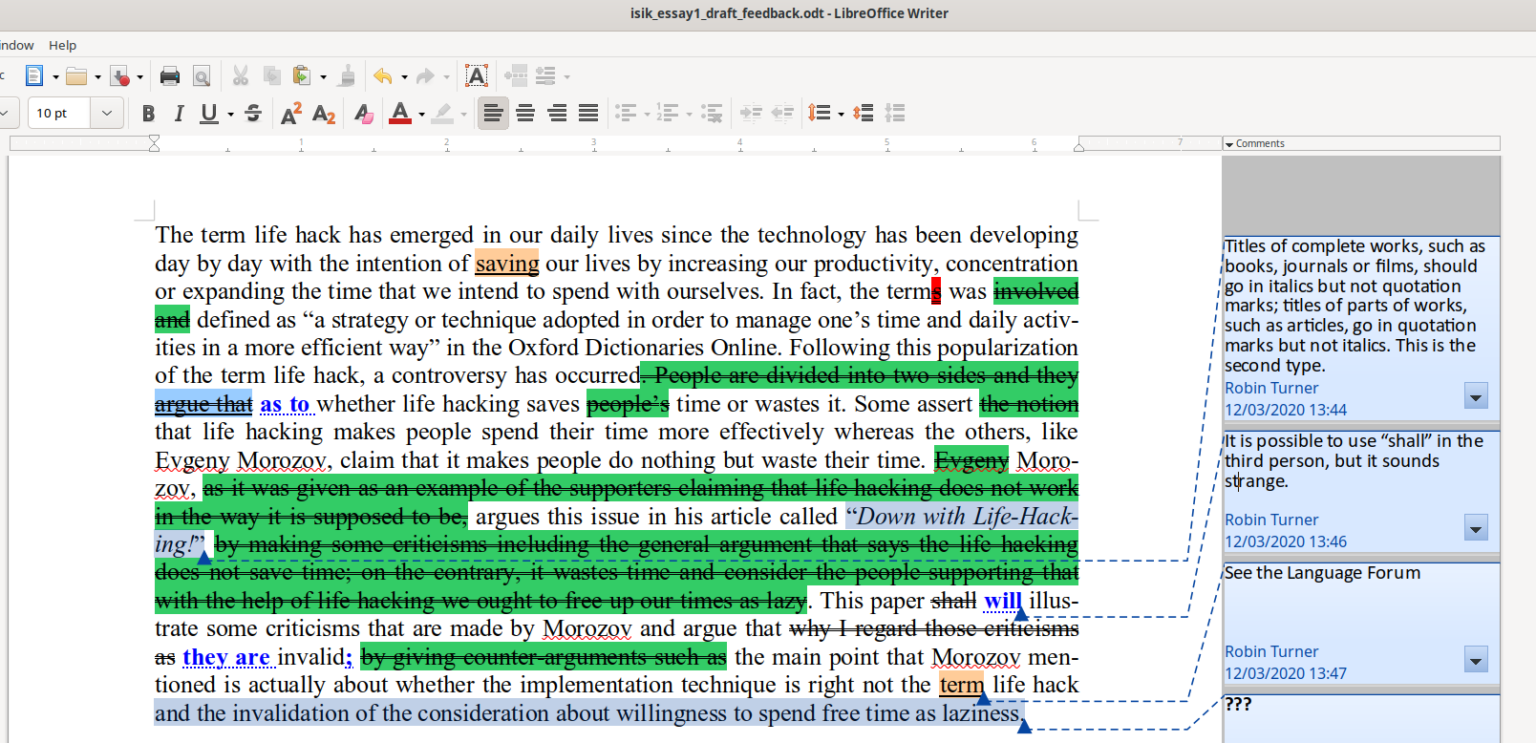Open the font color palette arrow

(x=421, y=114)
